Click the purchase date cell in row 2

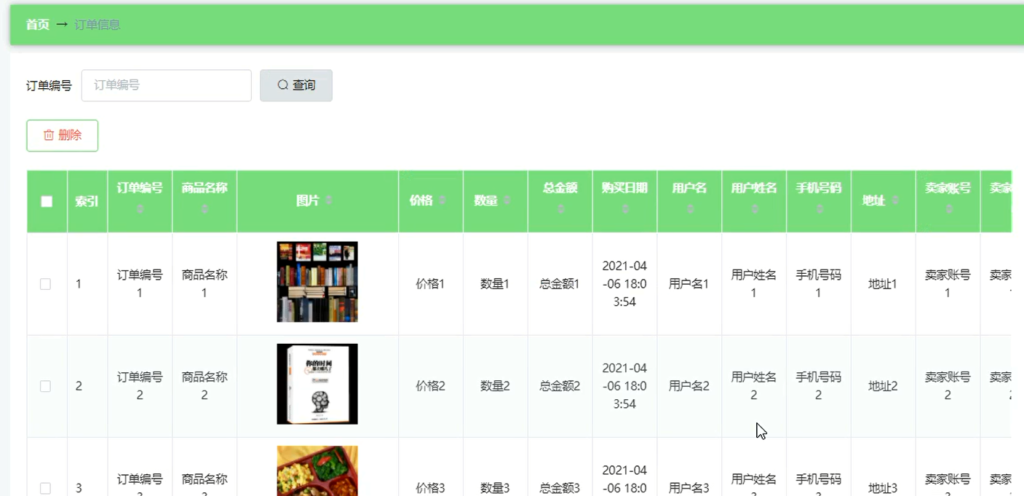[624, 386]
